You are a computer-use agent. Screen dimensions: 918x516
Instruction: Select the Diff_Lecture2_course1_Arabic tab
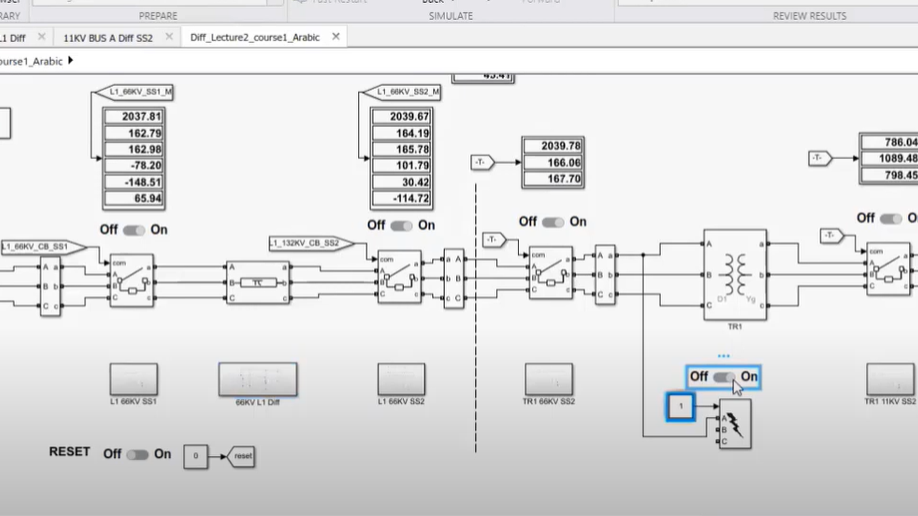[255, 37]
